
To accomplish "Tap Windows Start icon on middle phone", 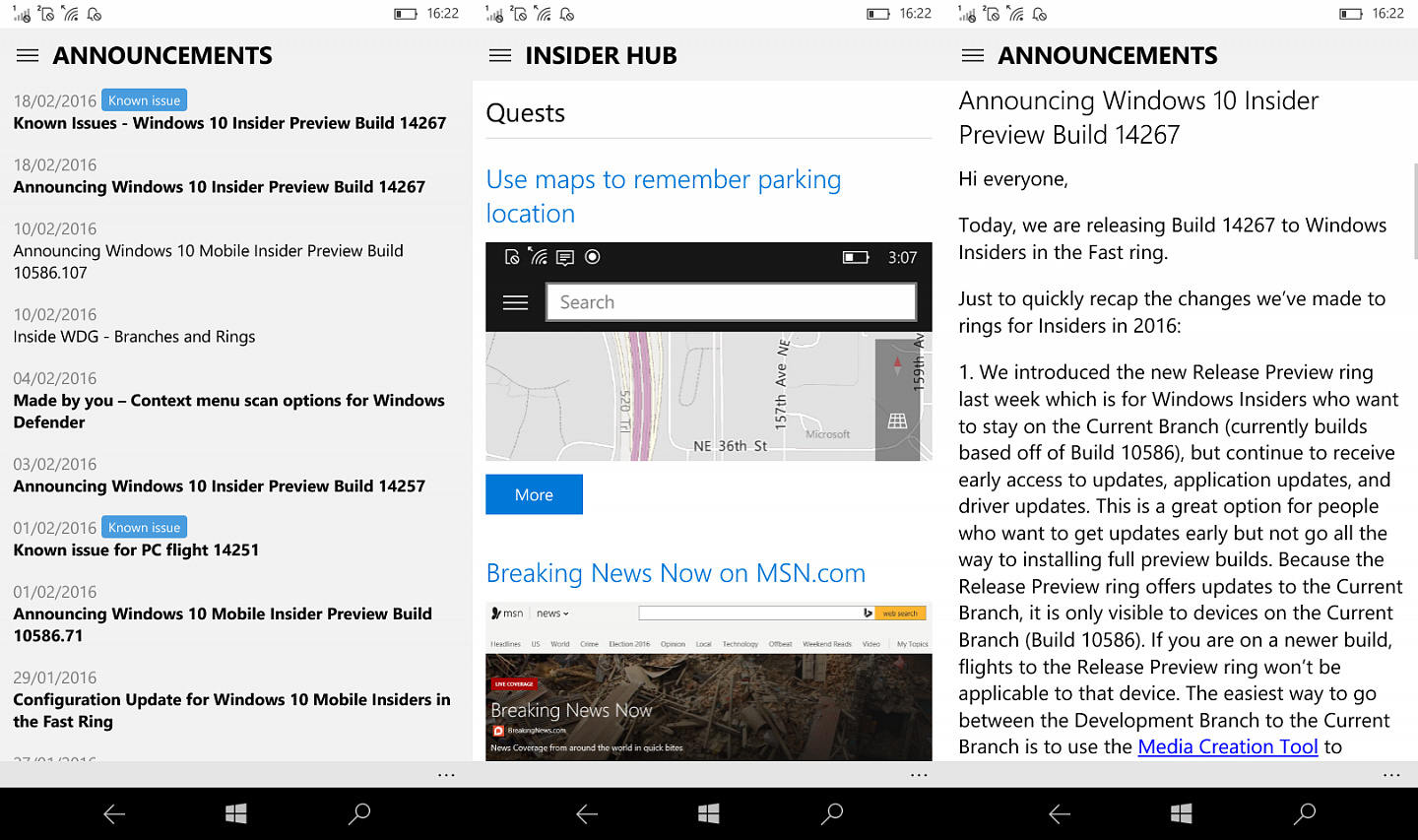I will tap(709, 813).
